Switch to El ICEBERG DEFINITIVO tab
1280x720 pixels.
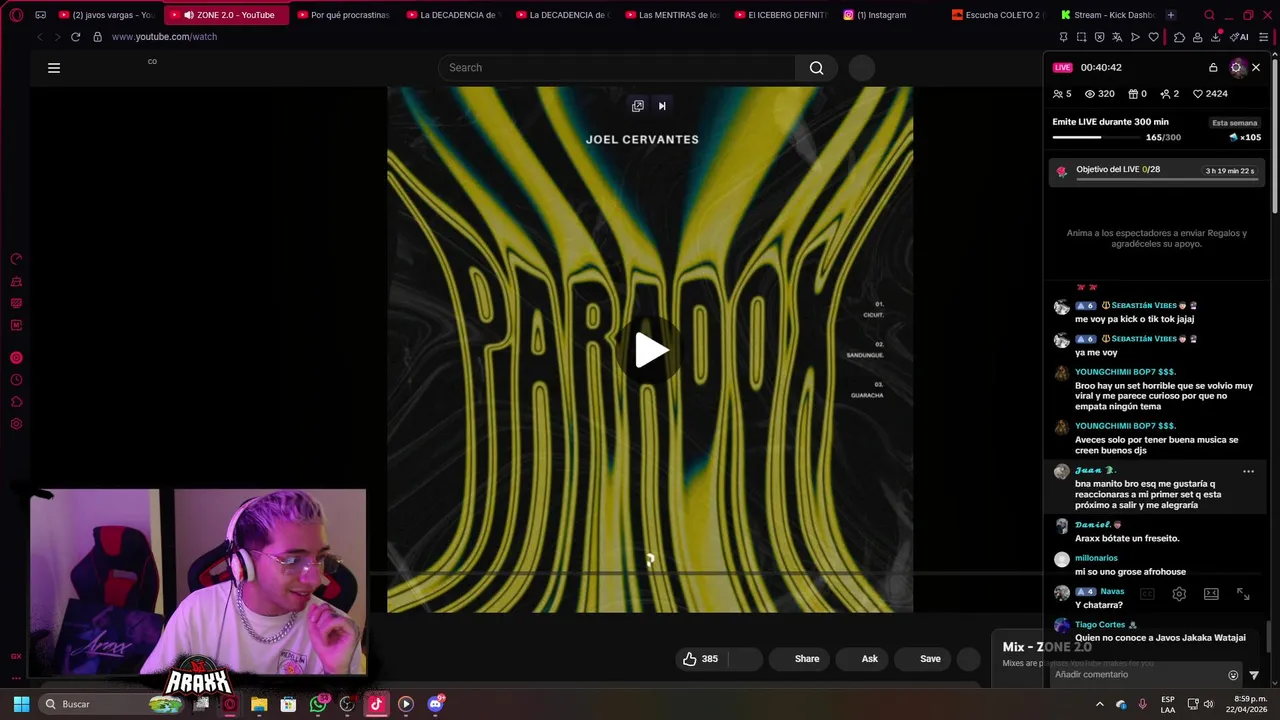pos(780,15)
